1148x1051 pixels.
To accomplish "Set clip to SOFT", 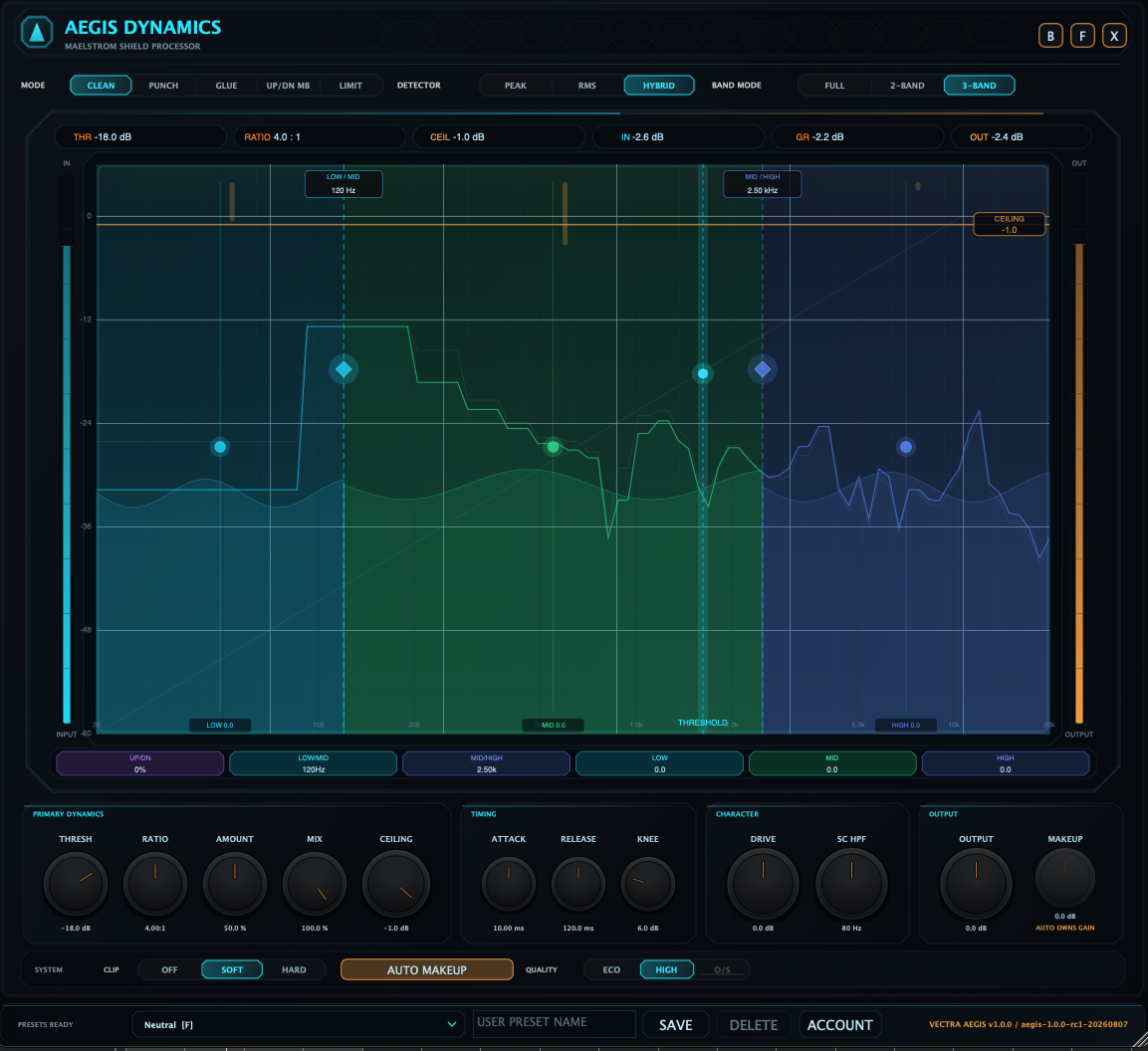I will click(x=232, y=969).
